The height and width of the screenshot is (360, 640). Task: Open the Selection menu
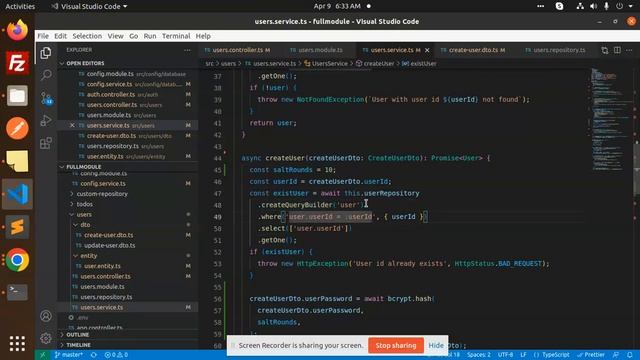pyautogui.click(x=87, y=36)
